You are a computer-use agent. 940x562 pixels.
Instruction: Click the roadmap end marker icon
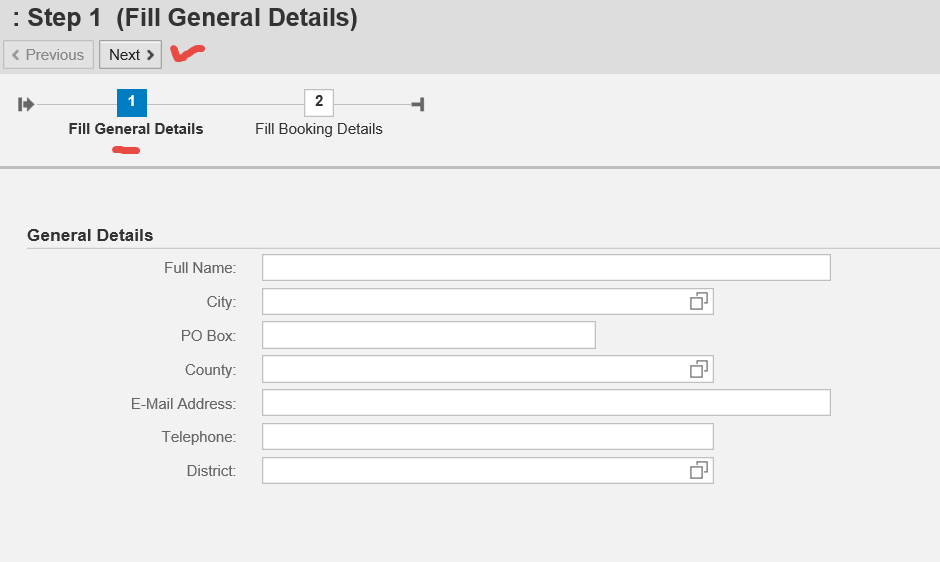click(x=418, y=104)
